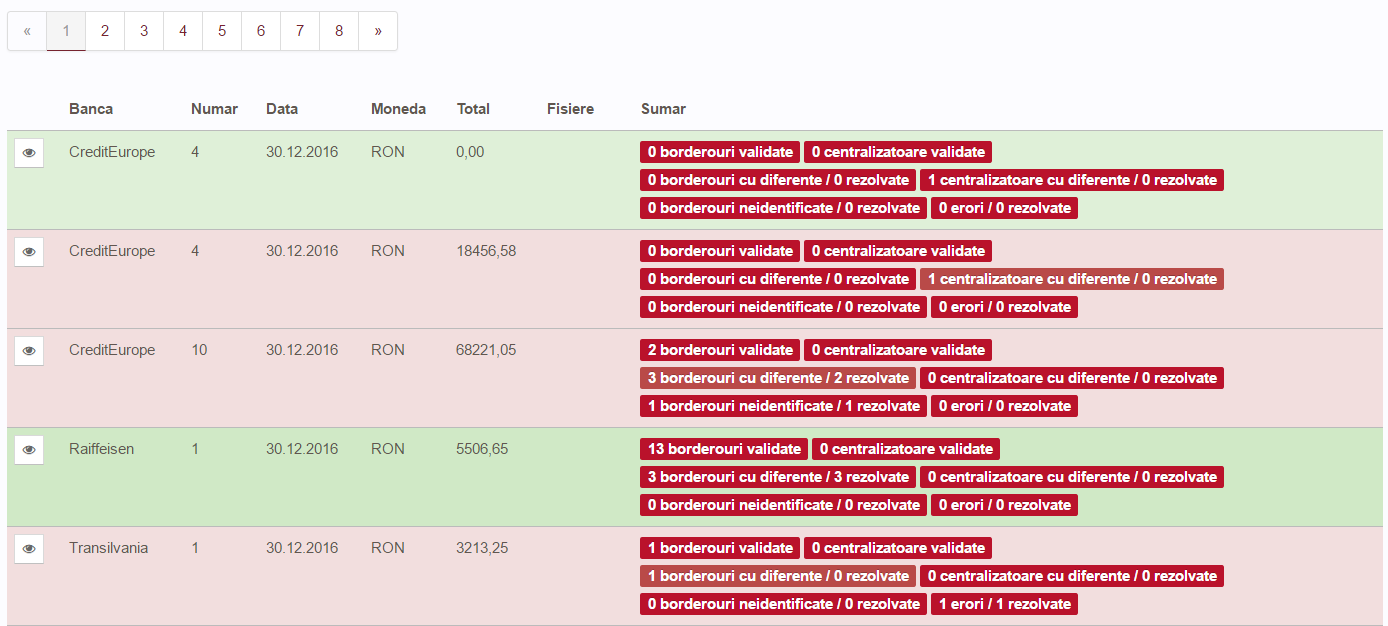Click the Raiffeisen bank name cell
This screenshot has height=626, width=1388.
101,449
